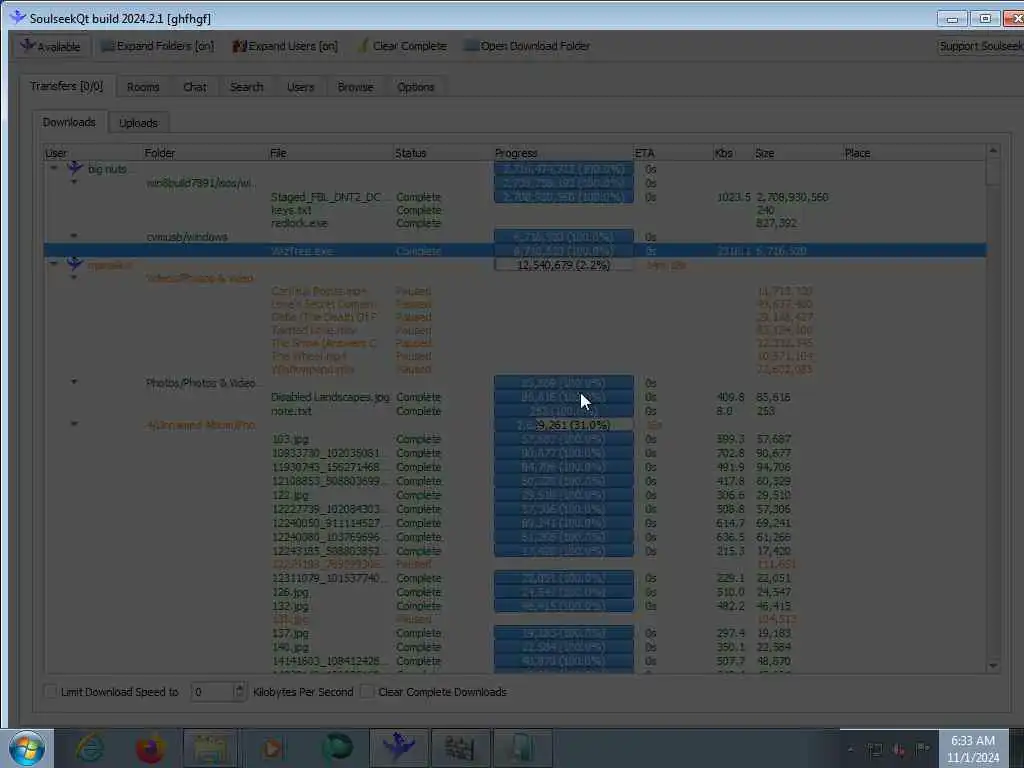Select the 103.jpg file row
Image resolution: width=1024 pixels, height=768 pixels.
coord(515,440)
